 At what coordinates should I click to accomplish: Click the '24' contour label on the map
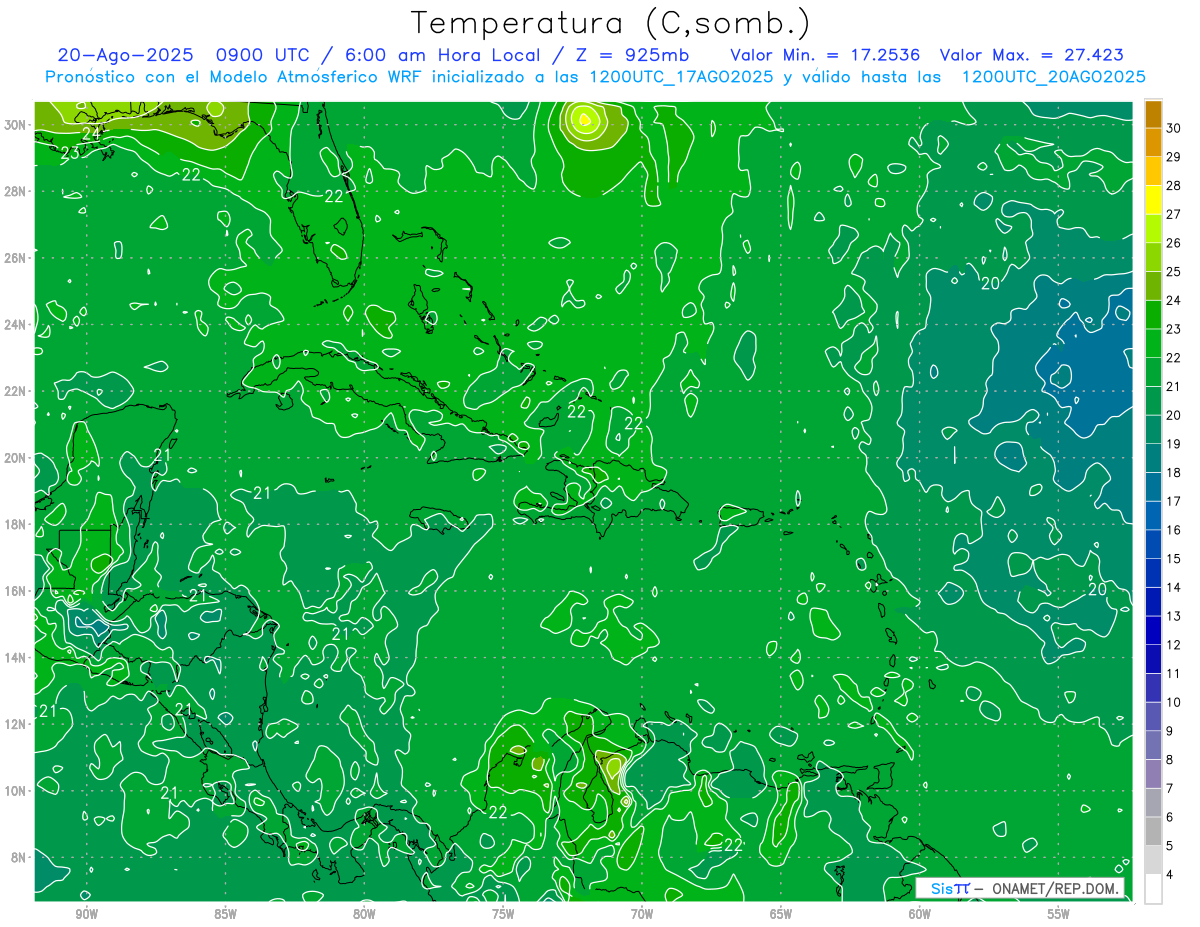pos(91,133)
